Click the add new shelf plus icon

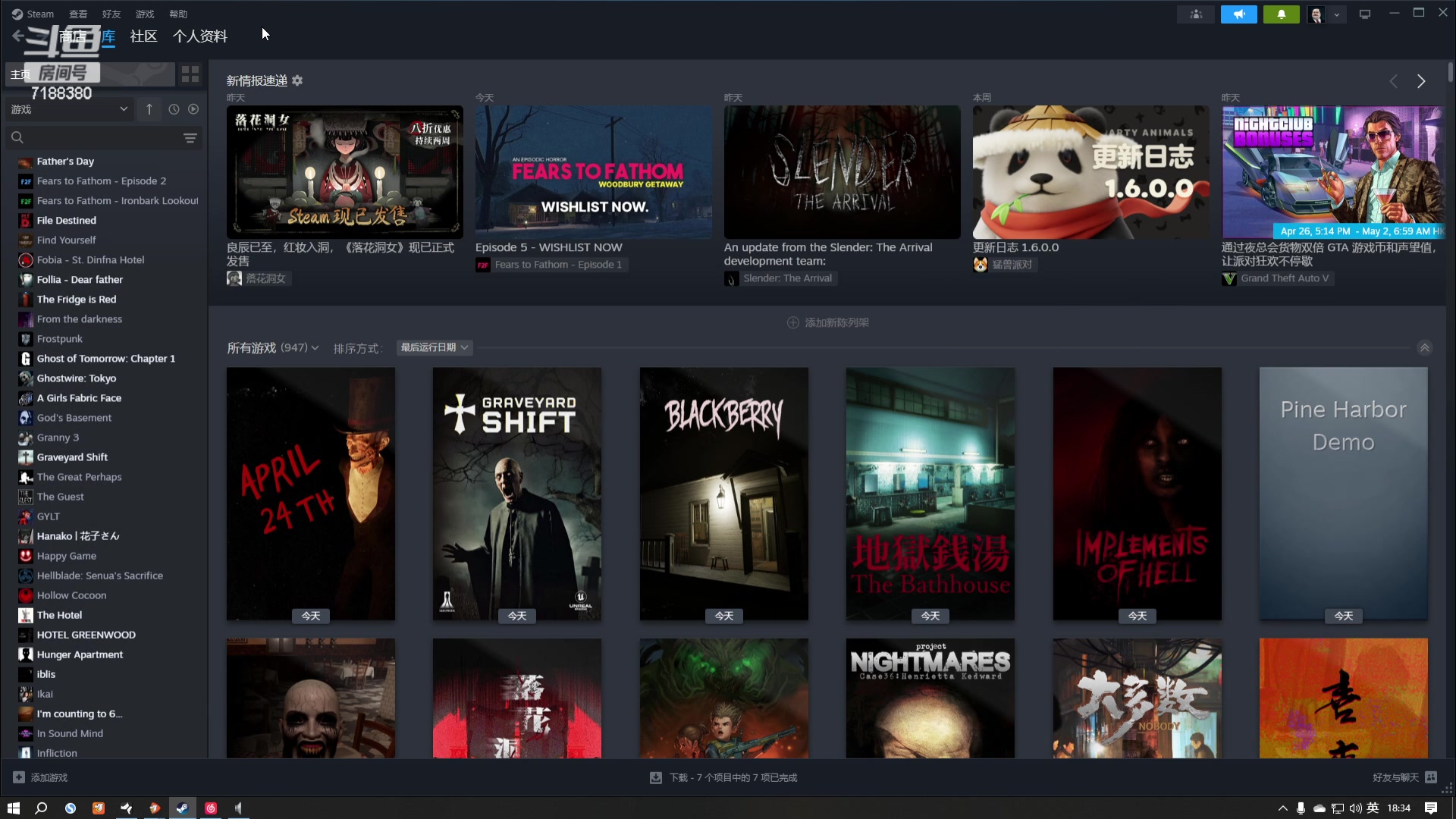pyautogui.click(x=793, y=322)
